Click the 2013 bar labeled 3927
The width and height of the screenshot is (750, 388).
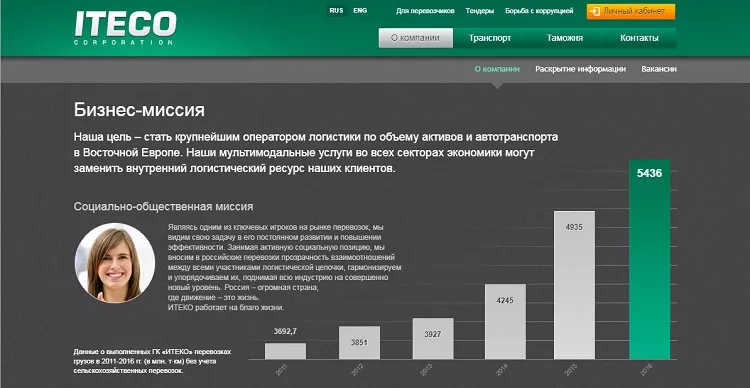coord(433,338)
